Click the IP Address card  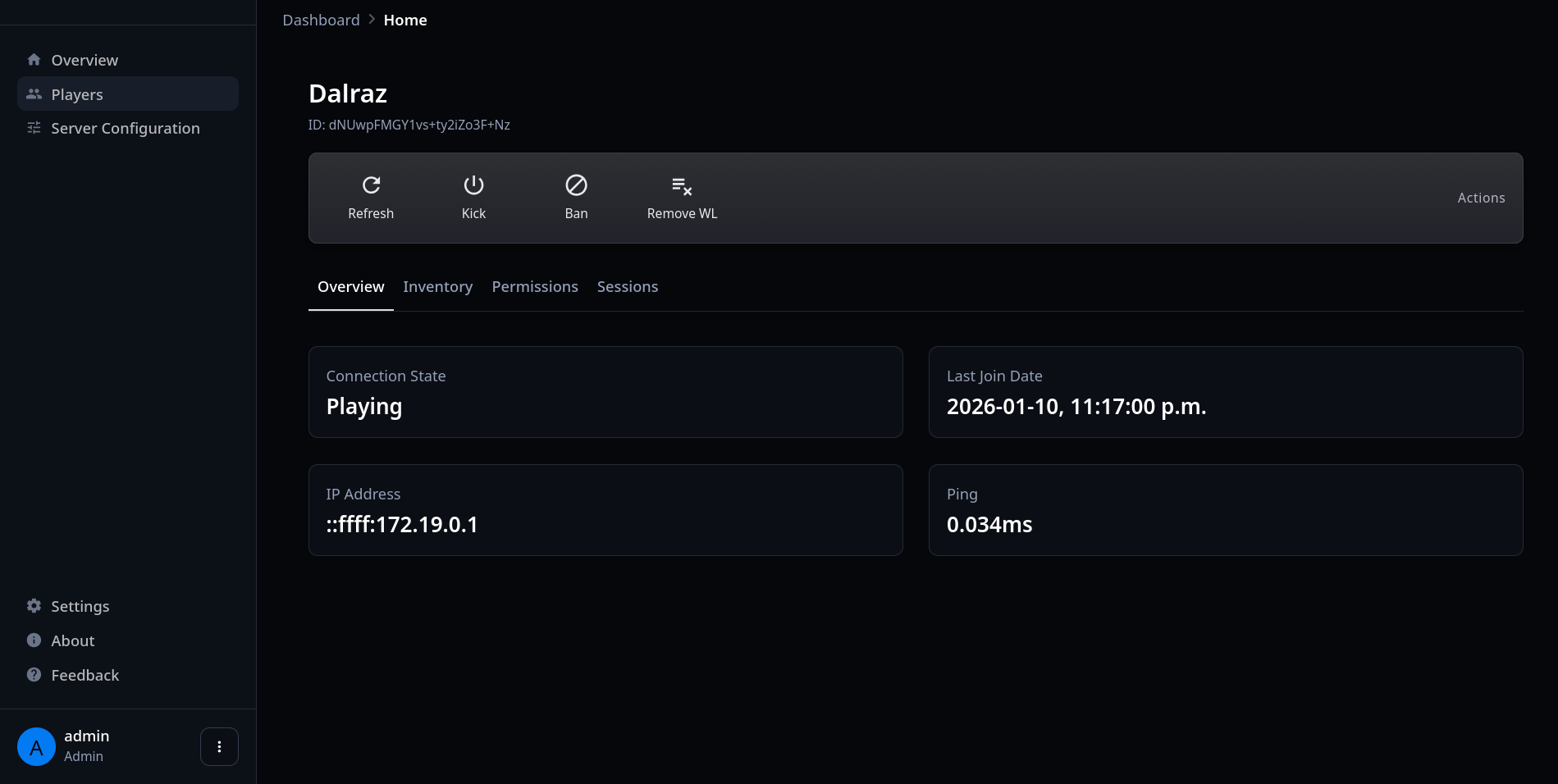pos(605,510)
